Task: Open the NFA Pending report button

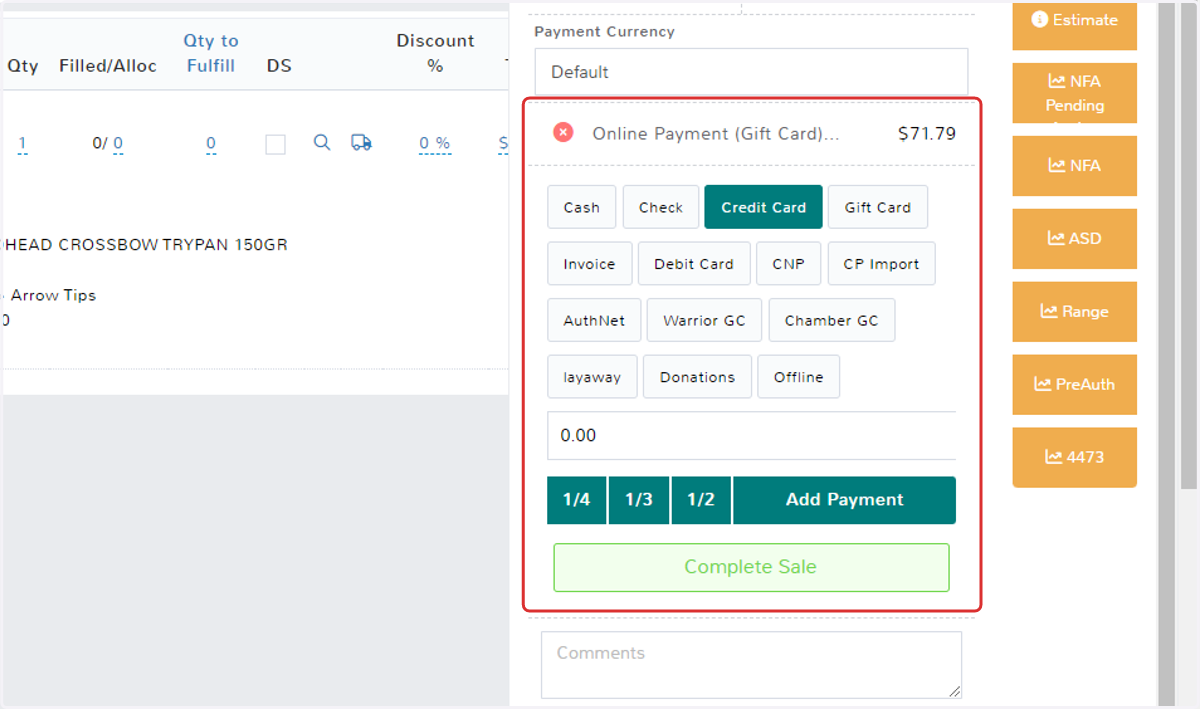Action: click(1075, 93)
